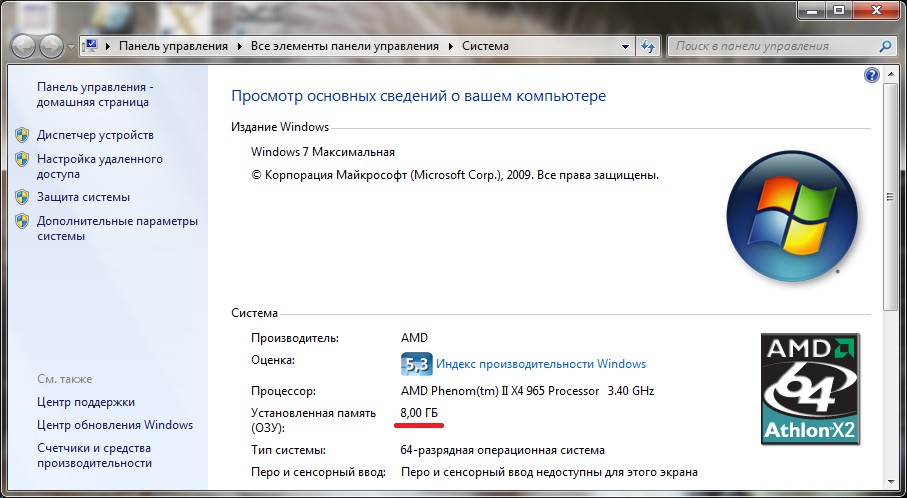Image resolution: width=907 pixels, height=498 pixels.
Task: Go back with the Back arrow button
Action: (x=24, y=46)
